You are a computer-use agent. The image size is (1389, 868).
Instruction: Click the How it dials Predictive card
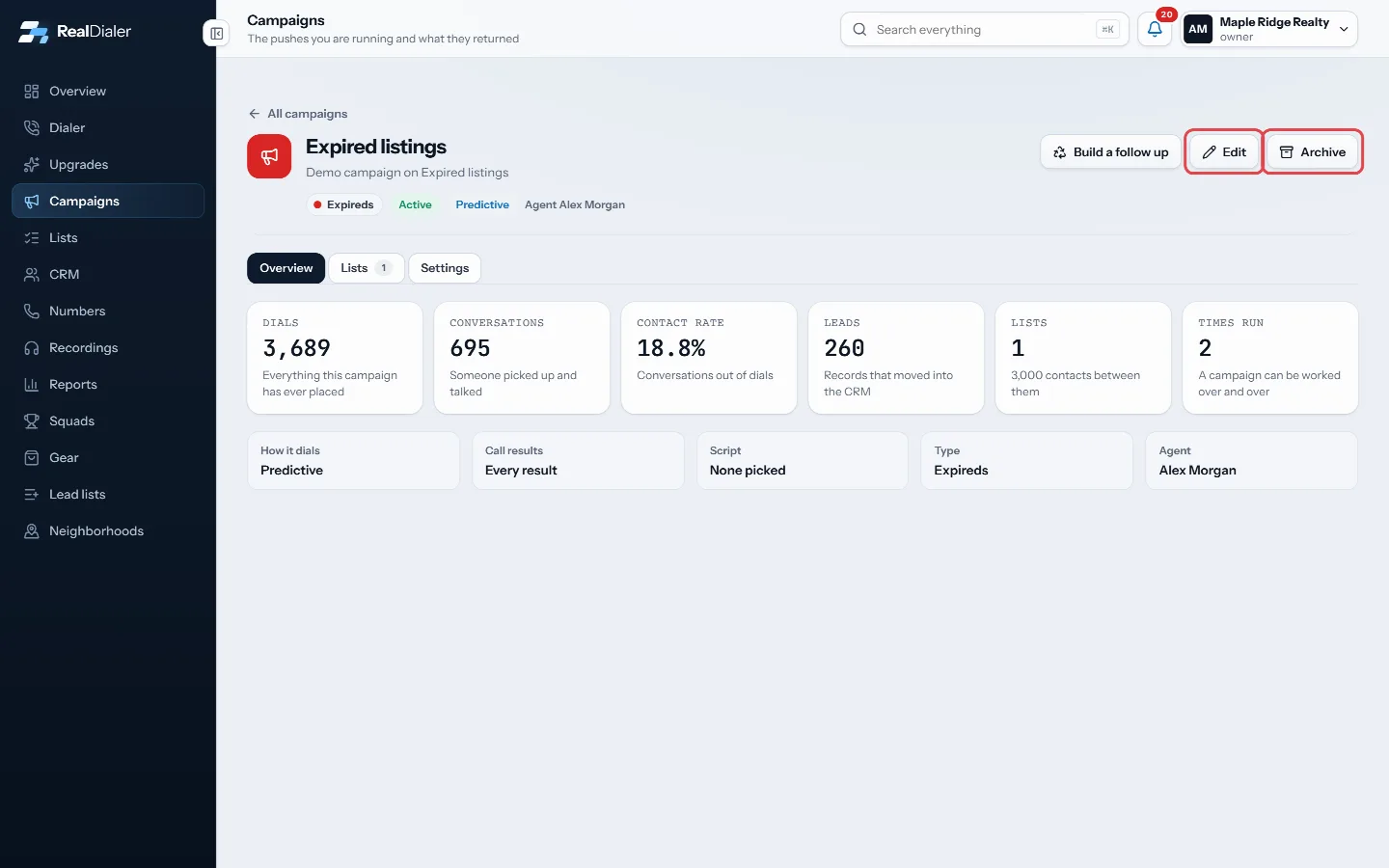tap(353, 461)
